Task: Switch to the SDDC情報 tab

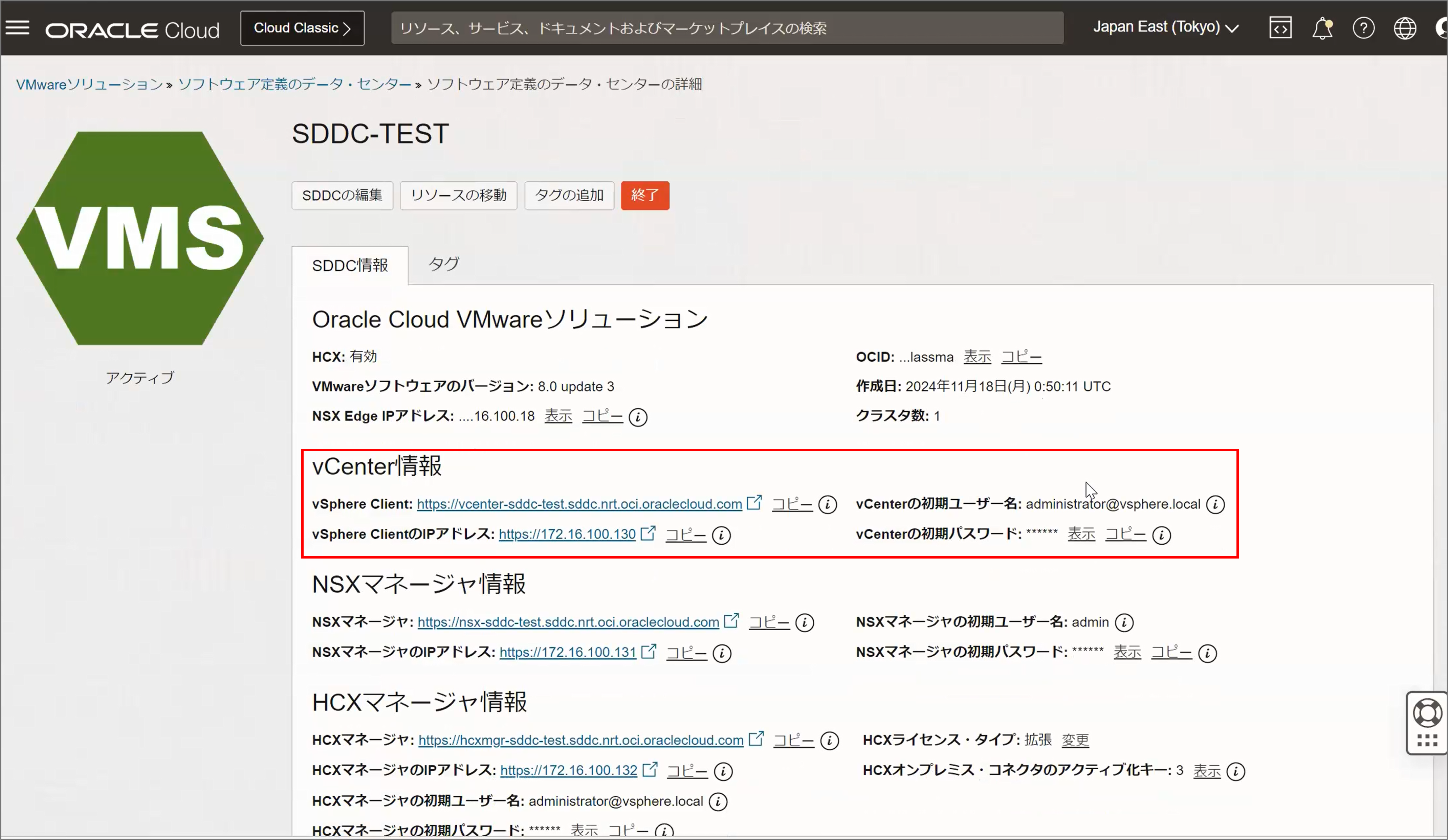Action: coord(350,266)
